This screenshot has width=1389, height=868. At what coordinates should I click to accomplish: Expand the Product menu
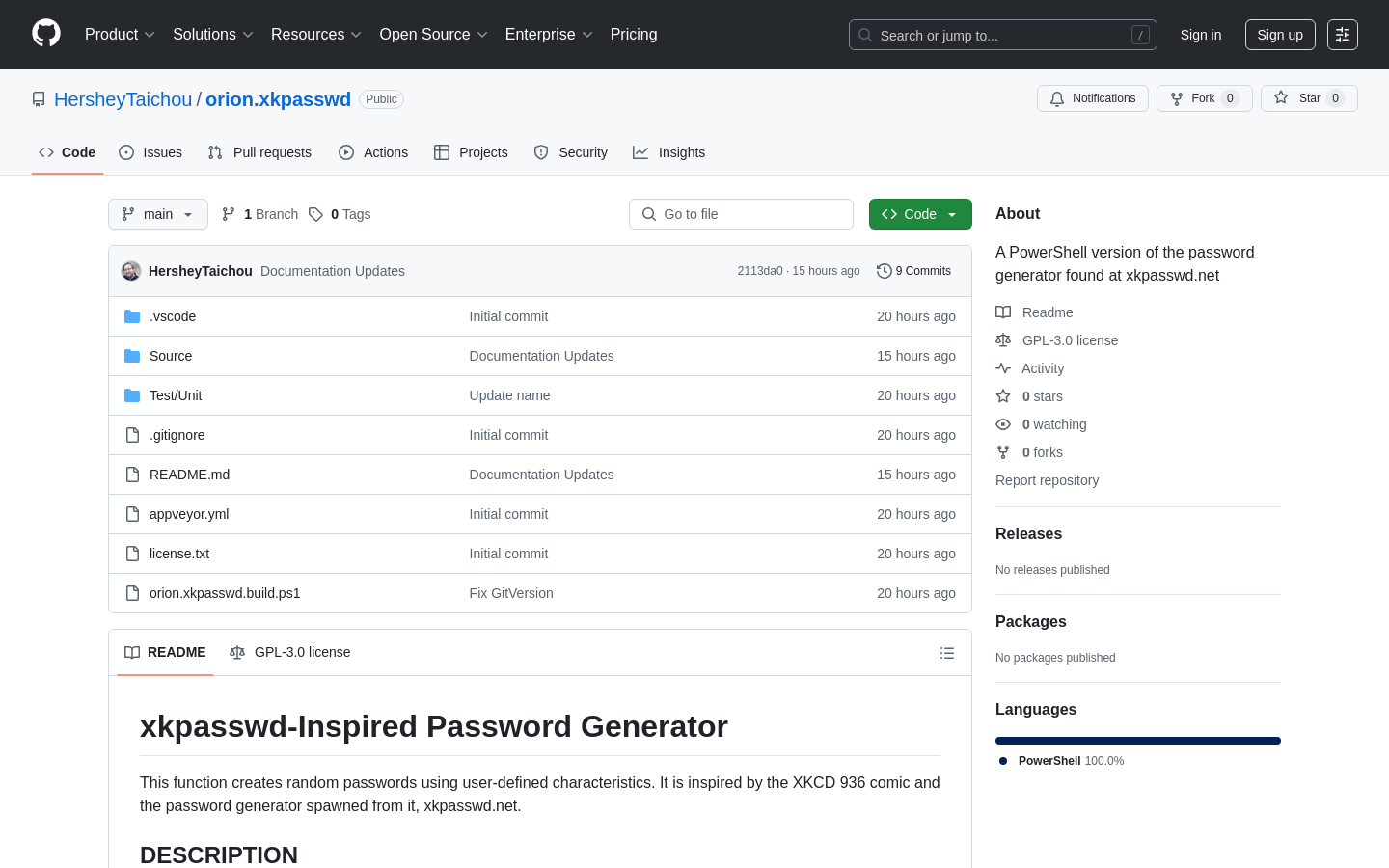point(120,35)
